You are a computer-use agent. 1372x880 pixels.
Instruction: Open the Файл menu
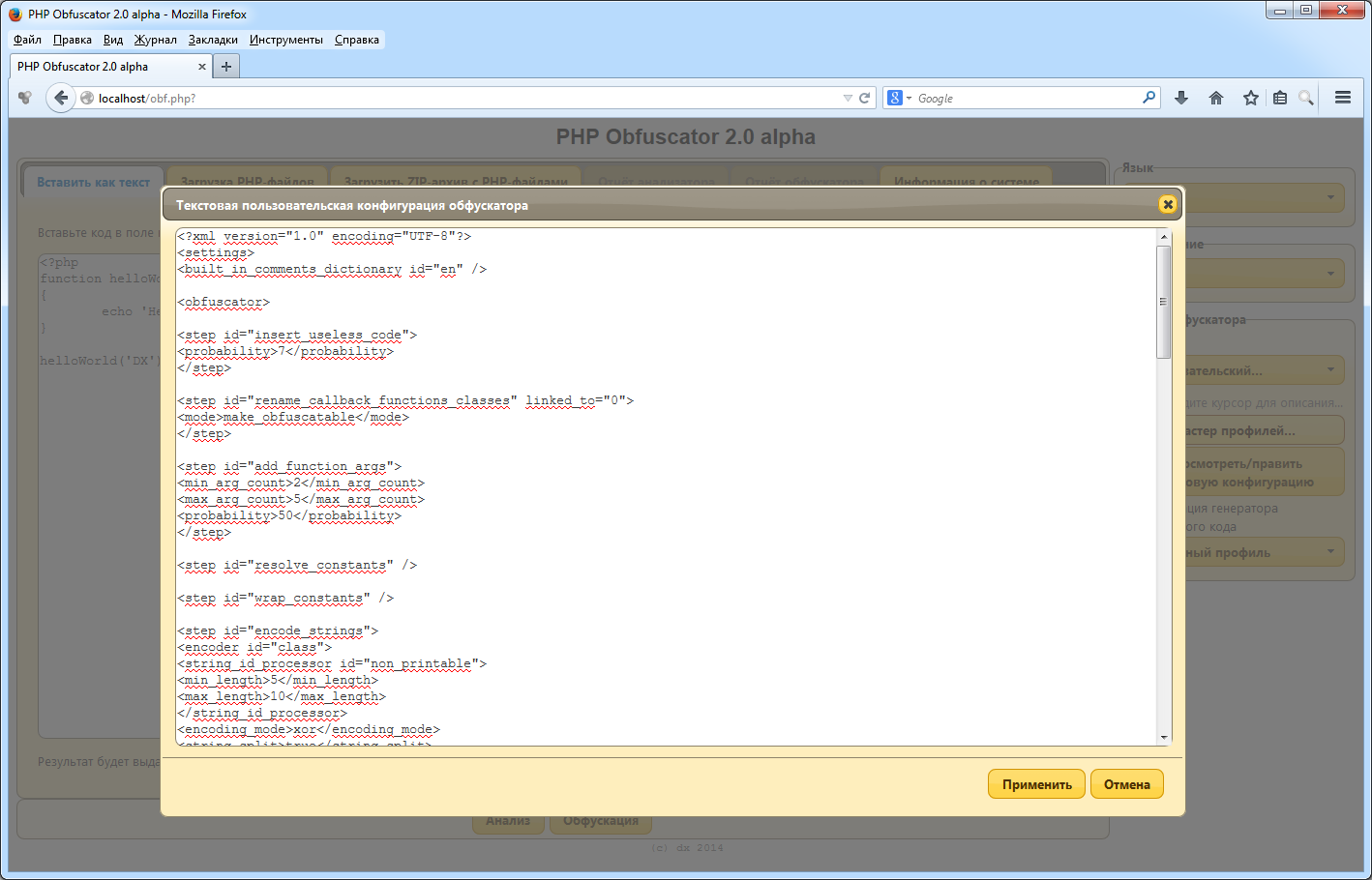27,40
